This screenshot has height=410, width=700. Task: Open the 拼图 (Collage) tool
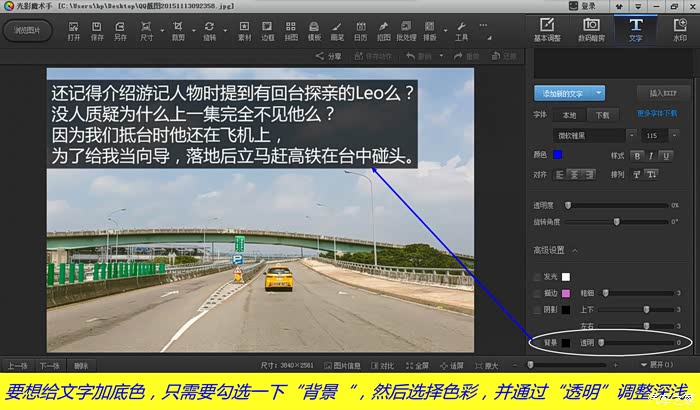[x=291, y=29]
